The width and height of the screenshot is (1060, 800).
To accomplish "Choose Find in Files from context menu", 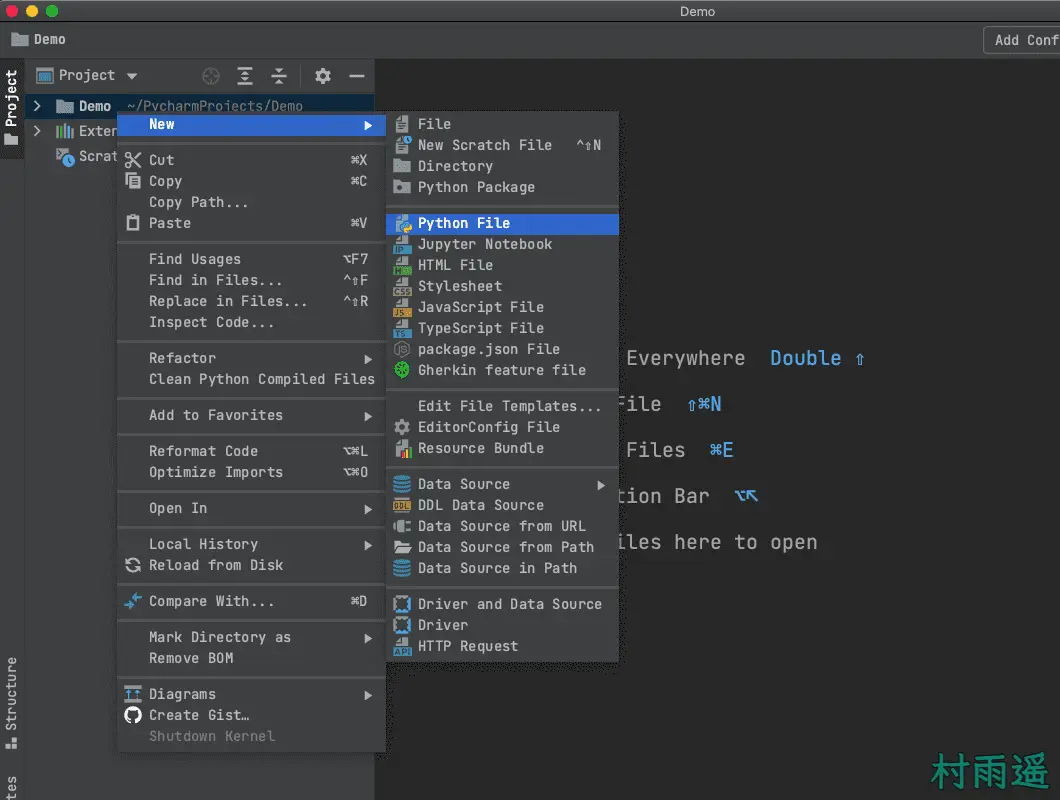I will point(215,280).
